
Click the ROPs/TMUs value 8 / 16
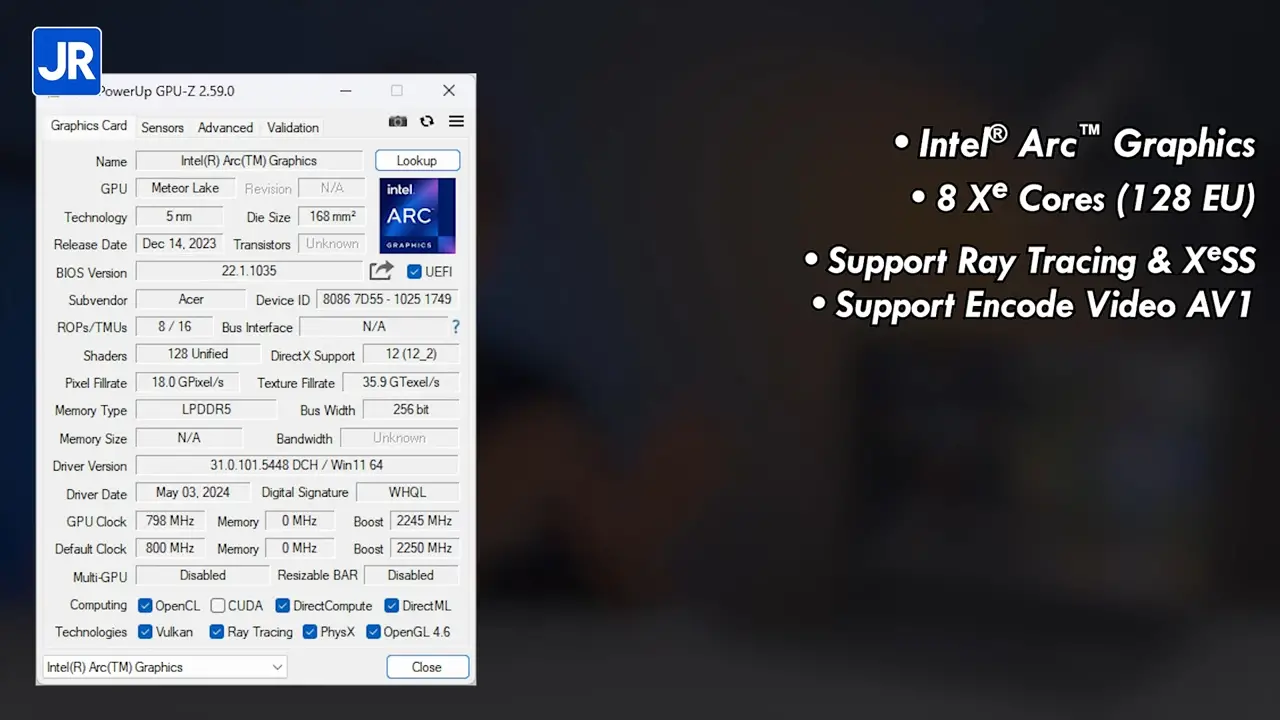(174, 327)
